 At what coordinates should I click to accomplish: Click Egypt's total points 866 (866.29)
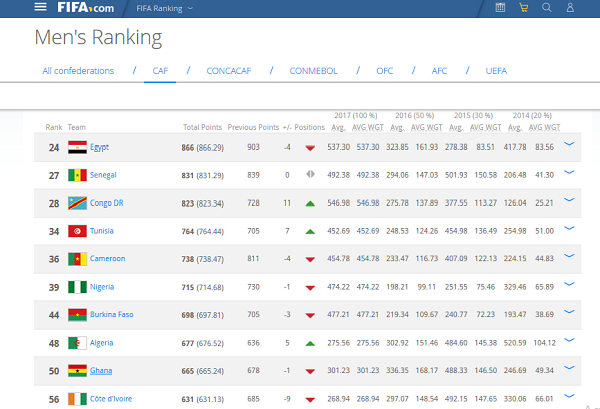pos(202,148)
